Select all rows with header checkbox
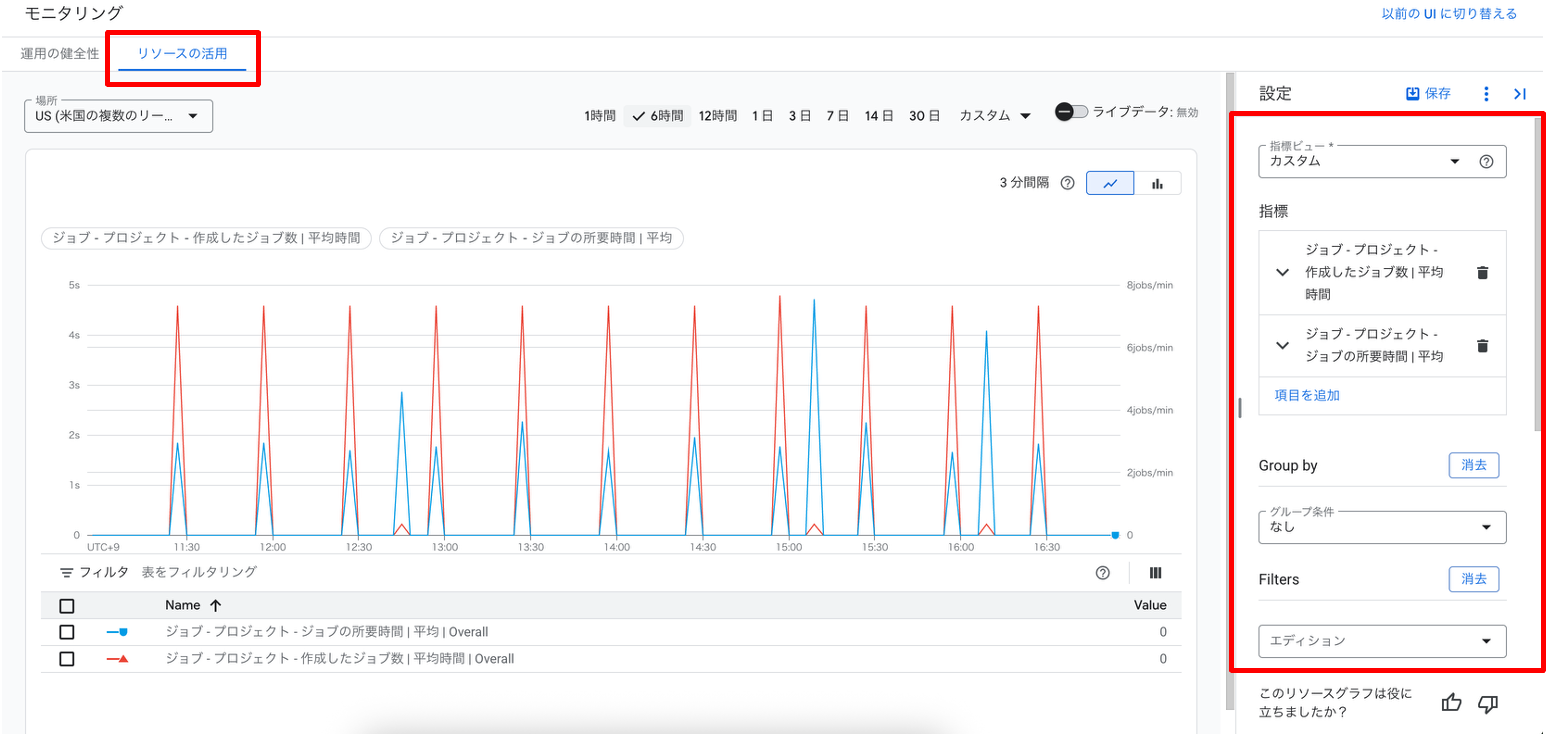 point(67,605)
